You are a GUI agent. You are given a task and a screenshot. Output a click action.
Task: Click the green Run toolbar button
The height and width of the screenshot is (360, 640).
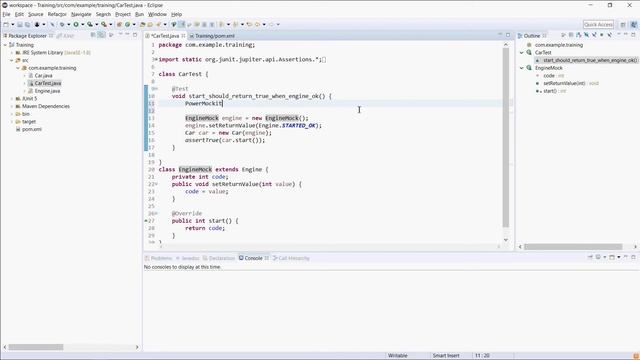coord(76,24)
